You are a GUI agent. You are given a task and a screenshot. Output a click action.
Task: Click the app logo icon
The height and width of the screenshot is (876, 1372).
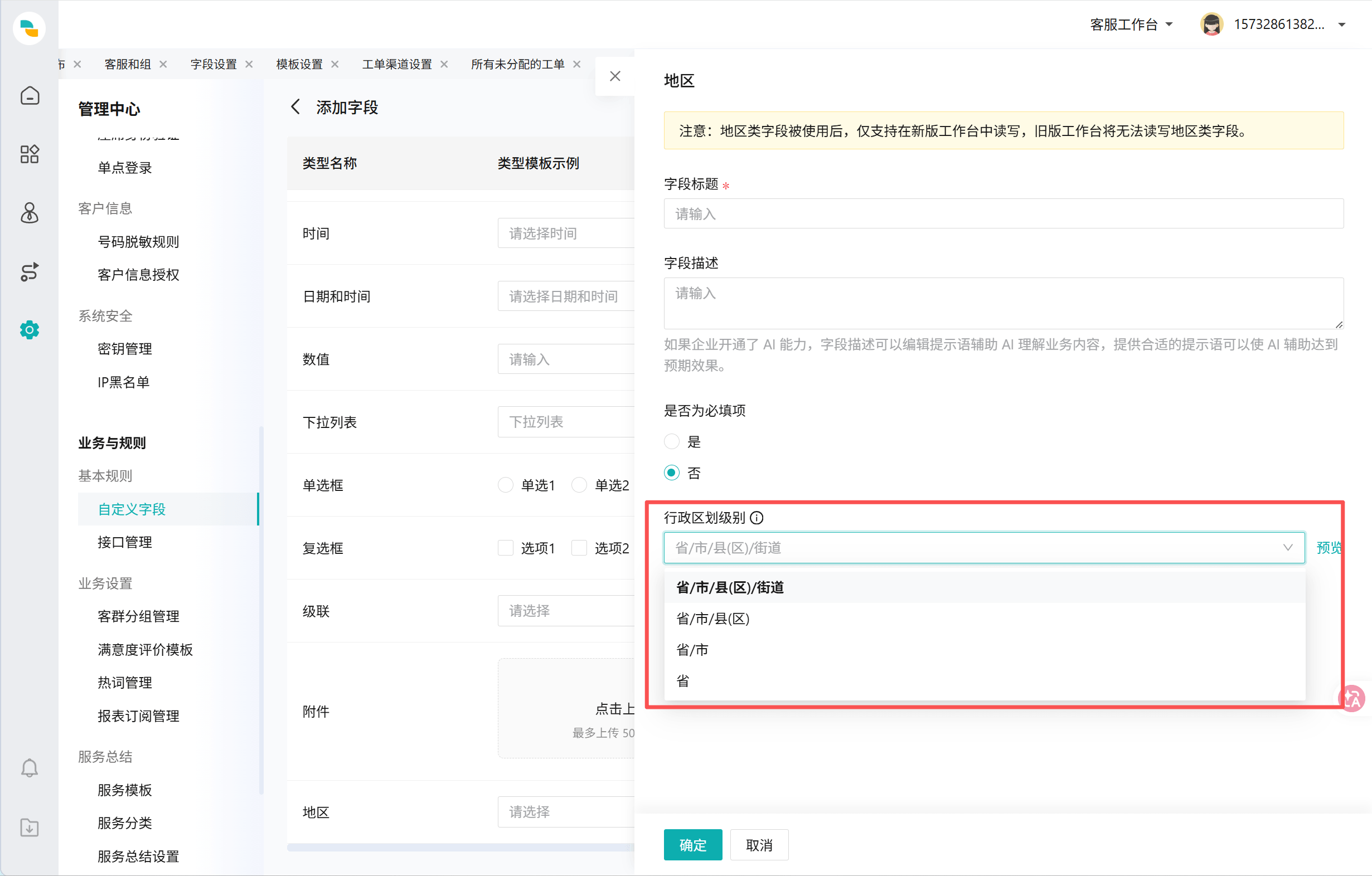pos(29,28)
